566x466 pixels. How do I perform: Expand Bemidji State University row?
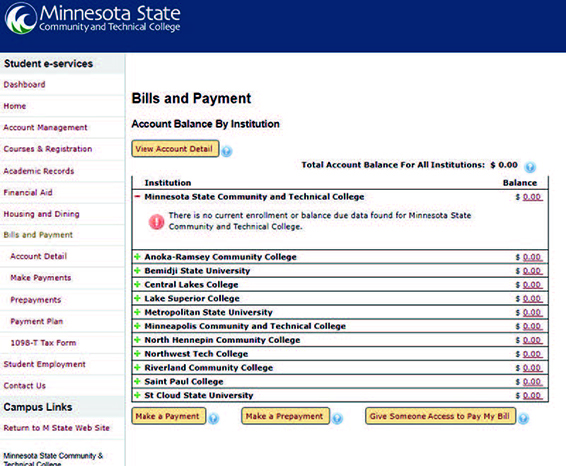[x=137, y=270]
